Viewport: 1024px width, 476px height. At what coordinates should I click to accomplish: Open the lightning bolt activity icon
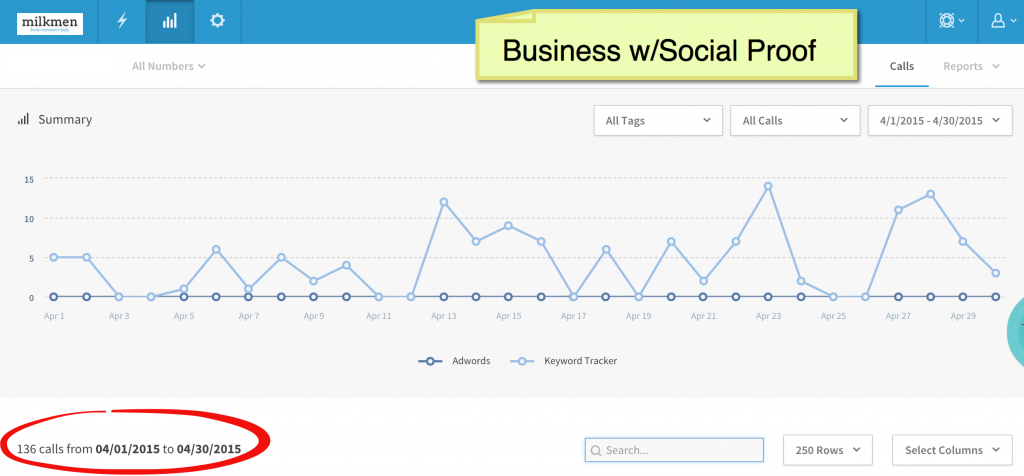(122, 21)
